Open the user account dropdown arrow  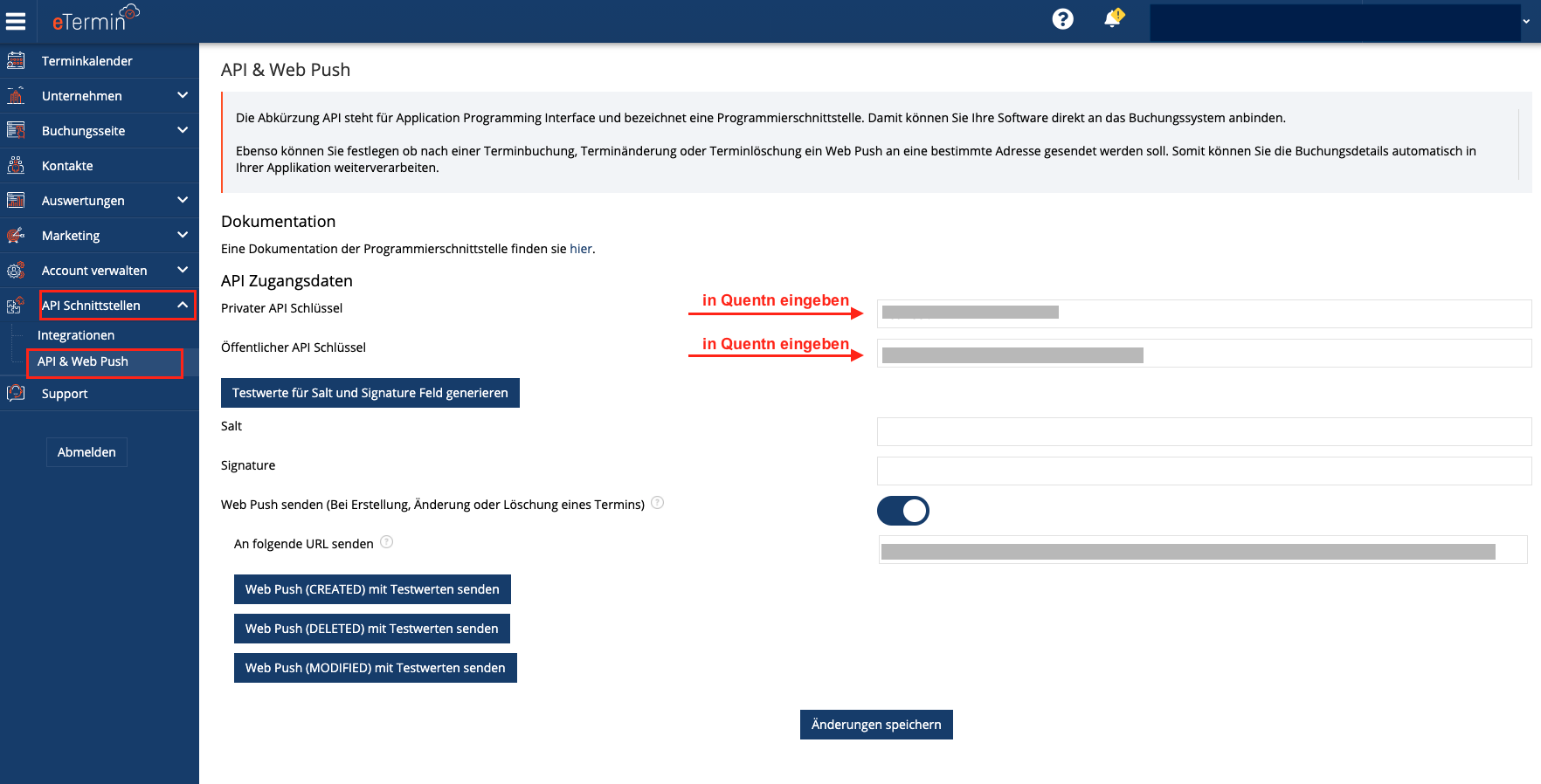tap(1526, 22)
